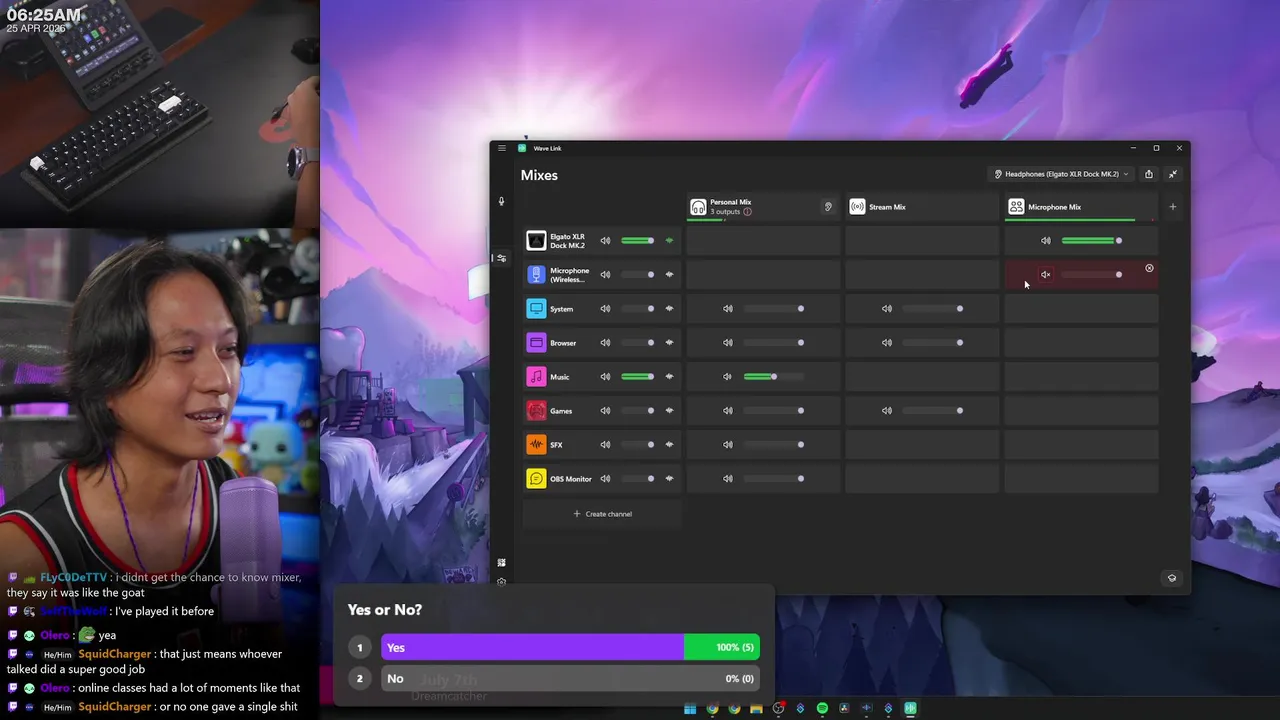Mute Games in the Stream Mix
Screen dimensions: 1280x720
pos(887,411)
